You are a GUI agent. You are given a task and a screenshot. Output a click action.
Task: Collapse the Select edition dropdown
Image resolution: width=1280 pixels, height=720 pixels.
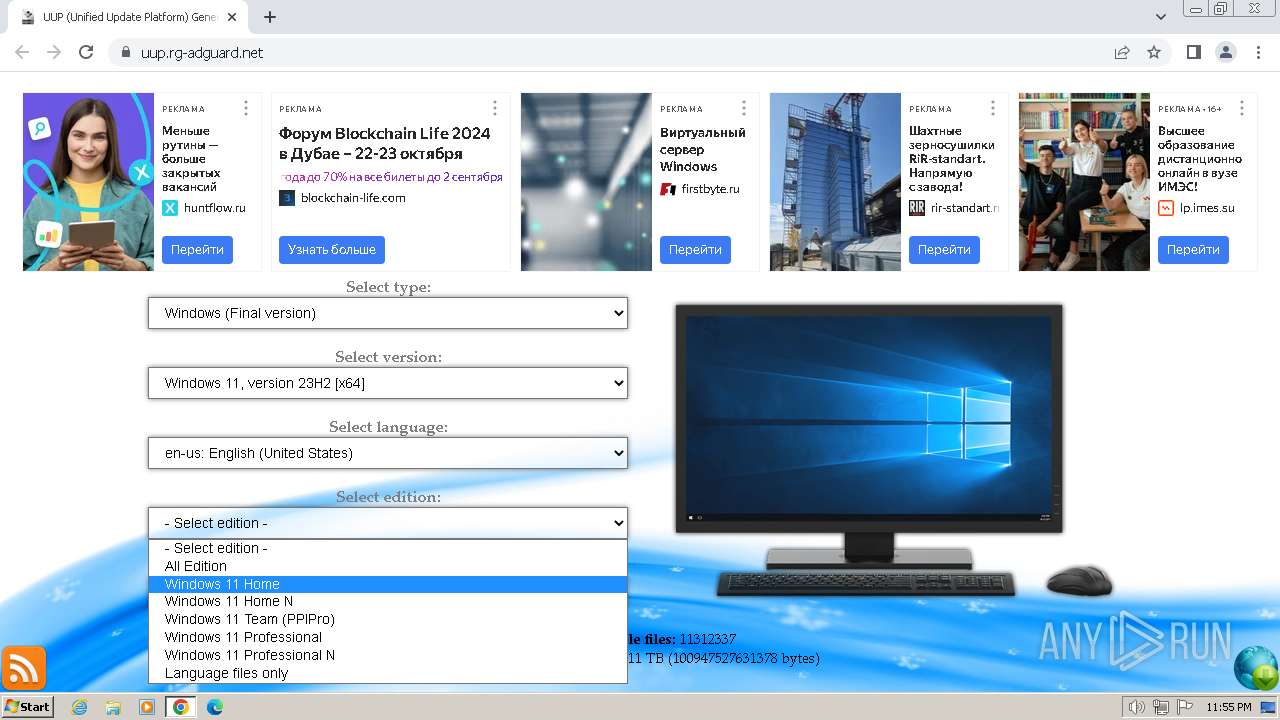tap(388, 523)
